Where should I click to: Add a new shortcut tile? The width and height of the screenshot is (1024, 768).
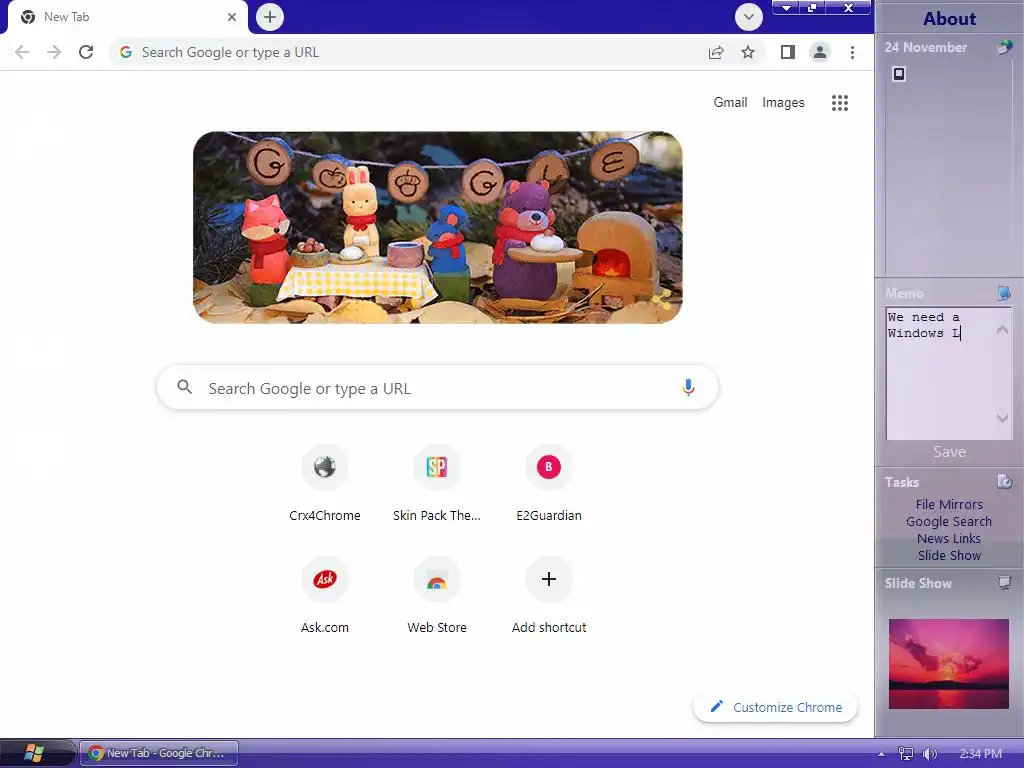[x=549, y=594]
